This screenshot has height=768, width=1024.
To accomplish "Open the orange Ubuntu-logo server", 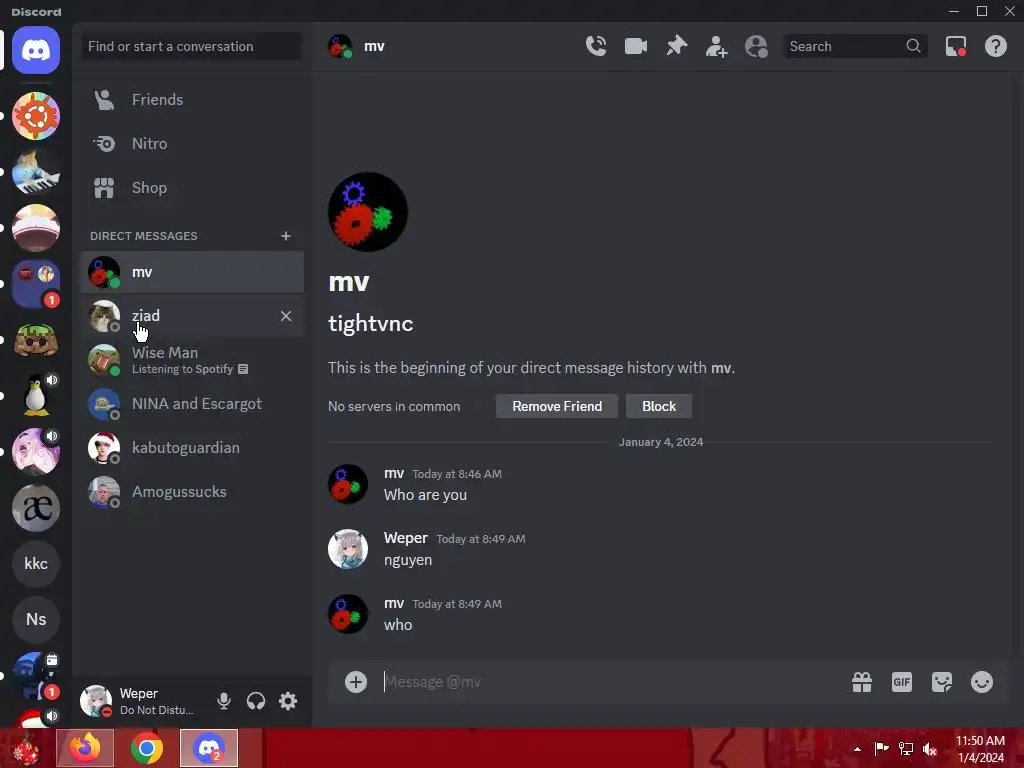I will [36, 116].
